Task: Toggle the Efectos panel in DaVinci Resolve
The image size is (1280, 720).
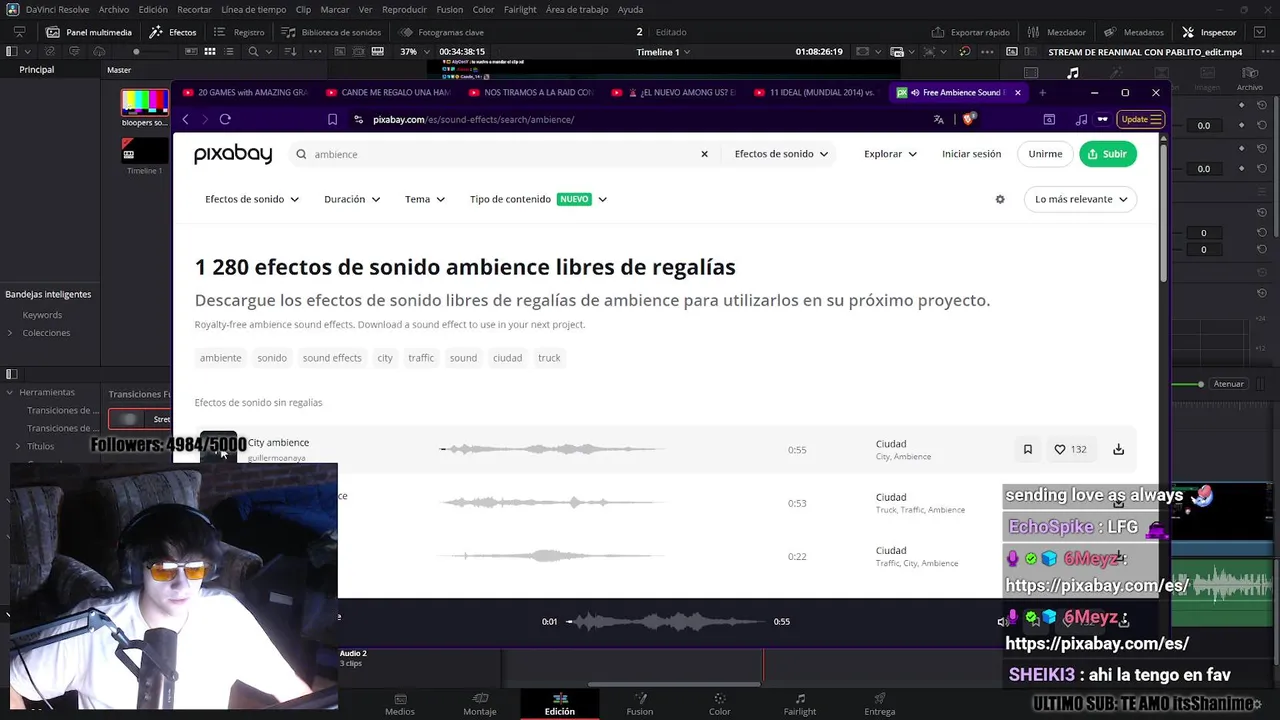Action: [x=173, y=32]
